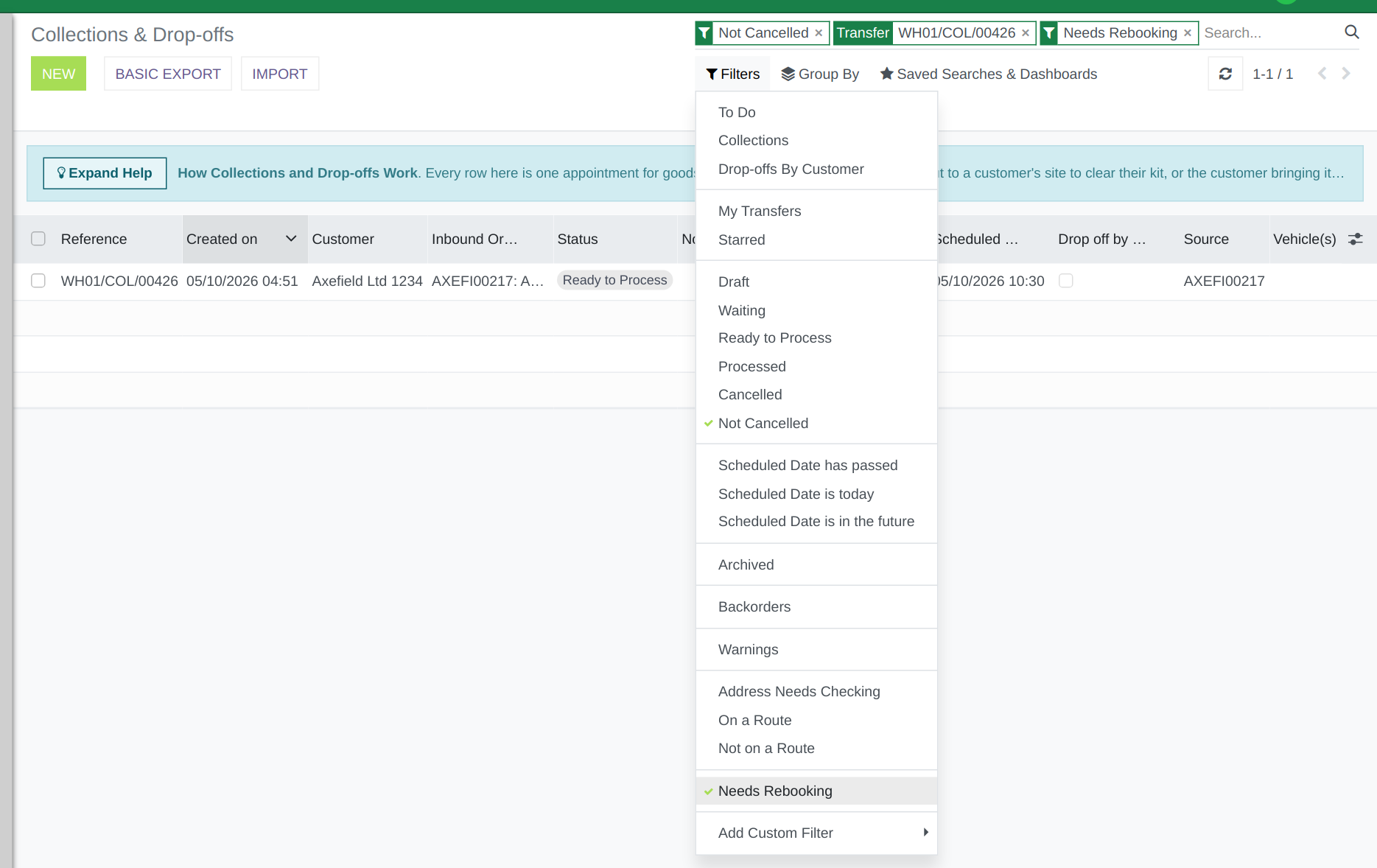
Task: Apply the Backorders filter
Action: pyautogui.click(x=816, y=606)
